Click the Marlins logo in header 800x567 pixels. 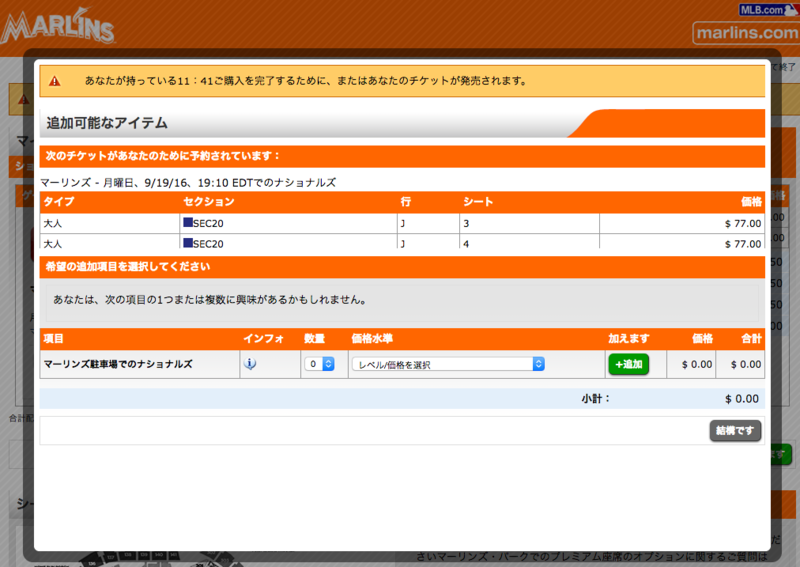(58, 27)
